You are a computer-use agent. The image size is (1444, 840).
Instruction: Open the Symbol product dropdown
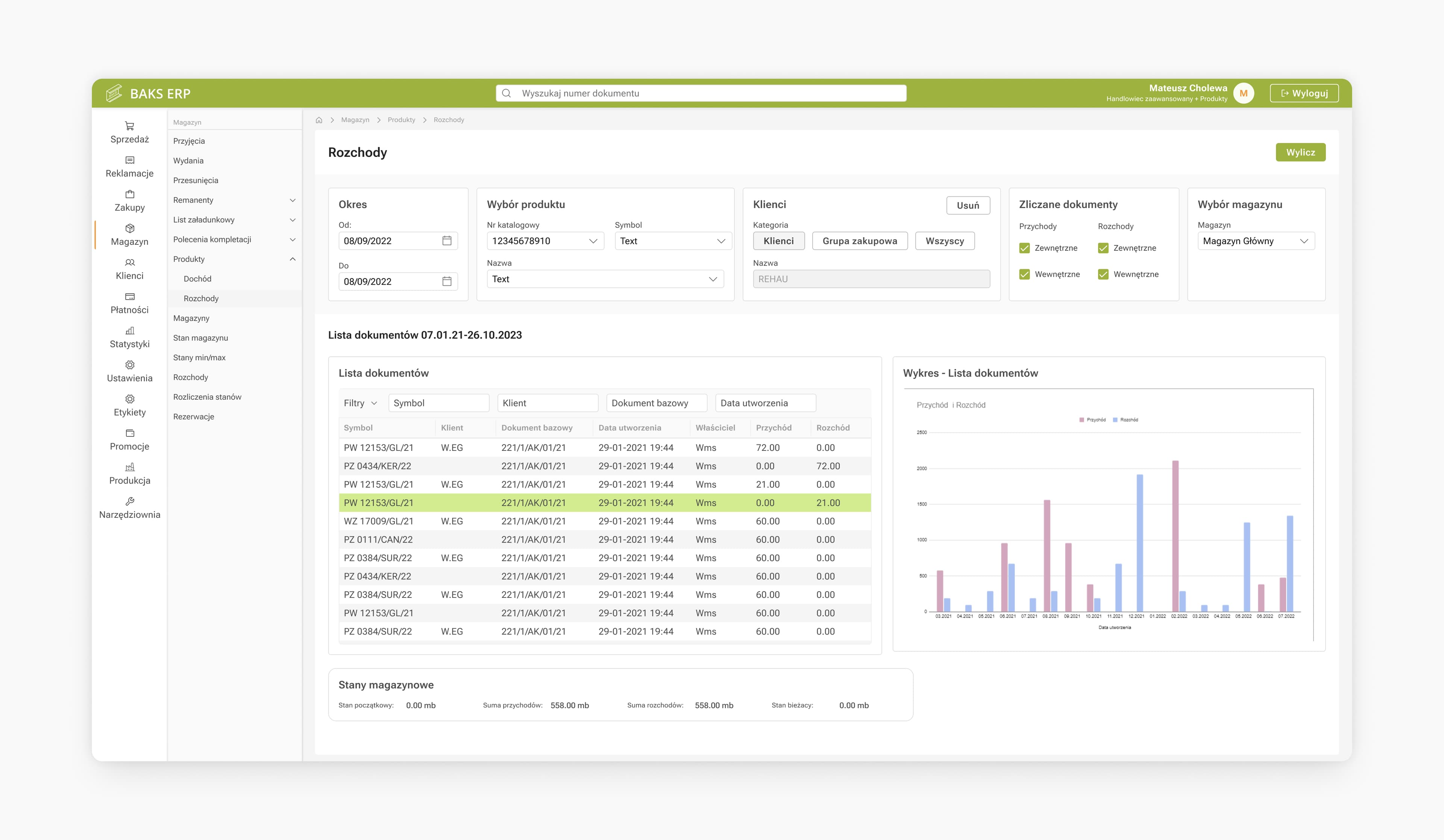click(x=673, y=241)
